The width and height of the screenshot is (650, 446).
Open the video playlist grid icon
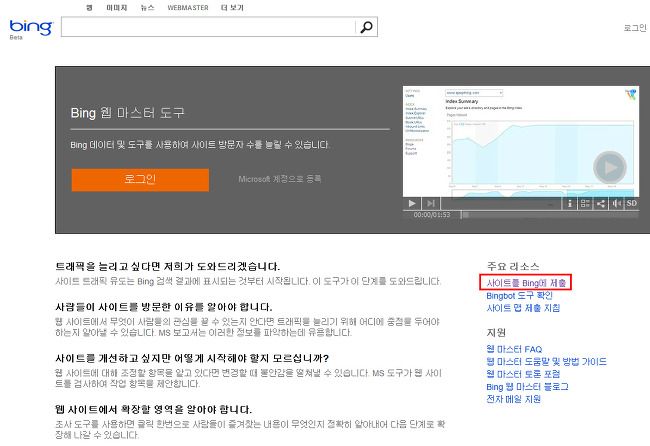(x=585, y=204)
